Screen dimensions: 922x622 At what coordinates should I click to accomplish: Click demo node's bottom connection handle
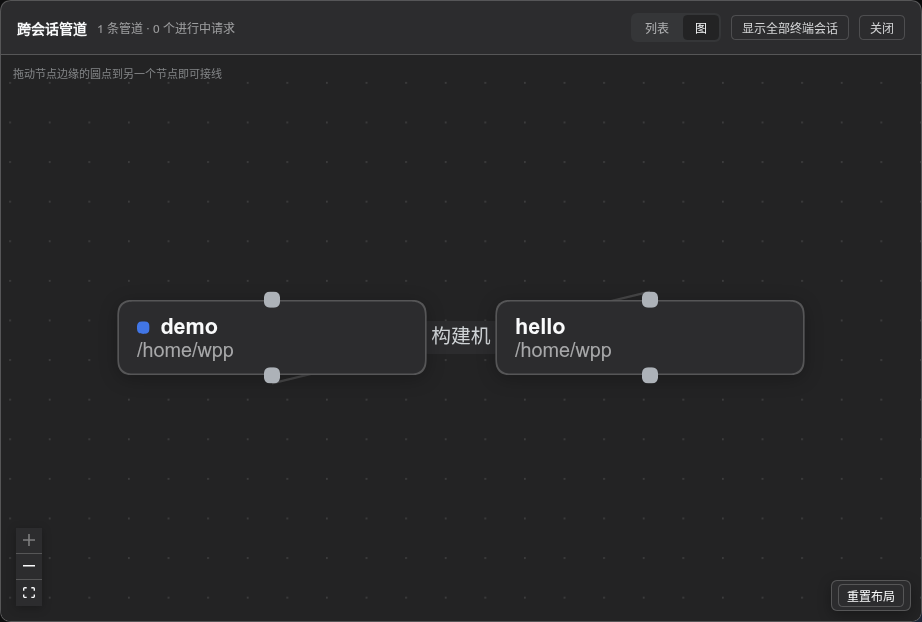pyautogui.click(x=272, y=375)
